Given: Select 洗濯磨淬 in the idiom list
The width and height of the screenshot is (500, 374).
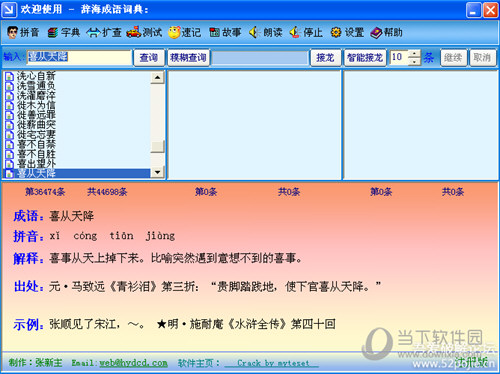Looking at the screenshot, I should point(36,95).
